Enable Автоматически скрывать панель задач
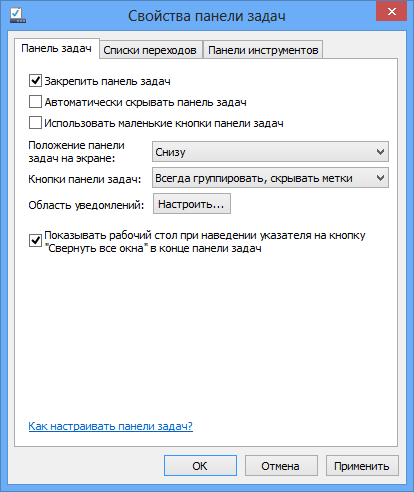The height and width of the screenshot is (492, 414). (35, 102)
